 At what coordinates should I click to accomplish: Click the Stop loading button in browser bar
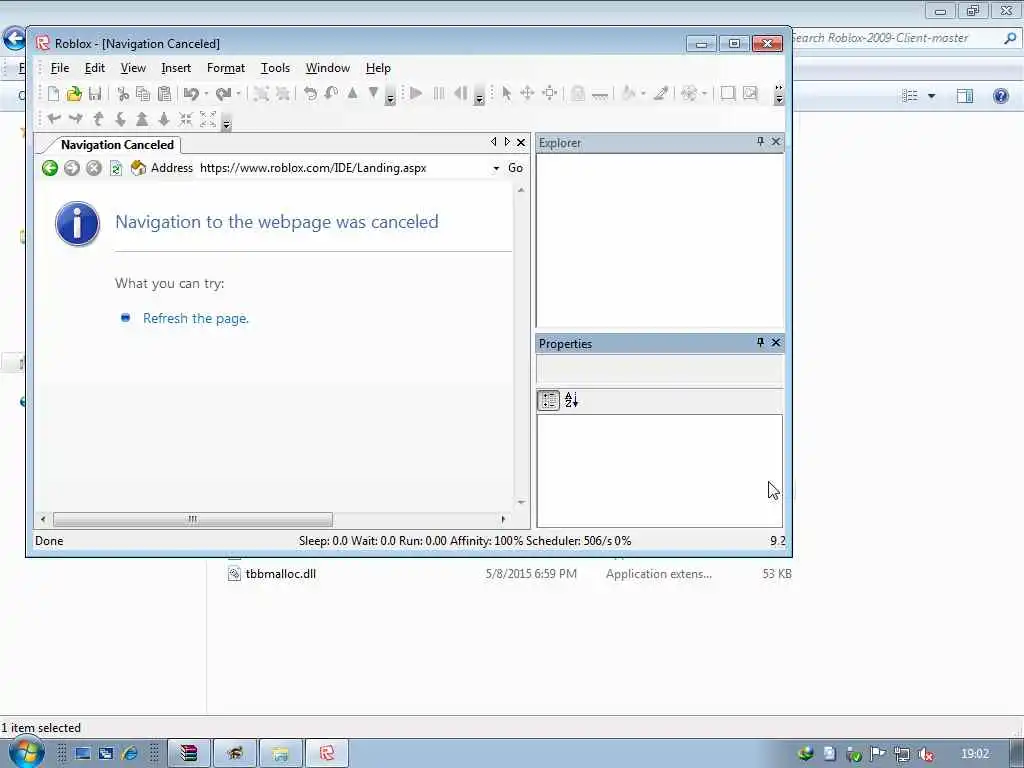(x=94, y=168)
